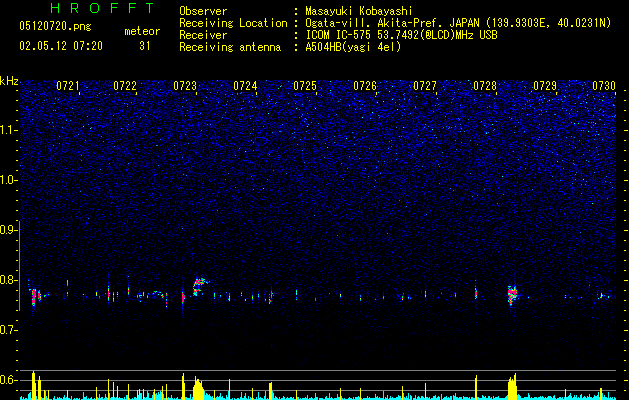
Task: Select antenna value A504HB(yagi 4el)
Action: pos(353,47)
